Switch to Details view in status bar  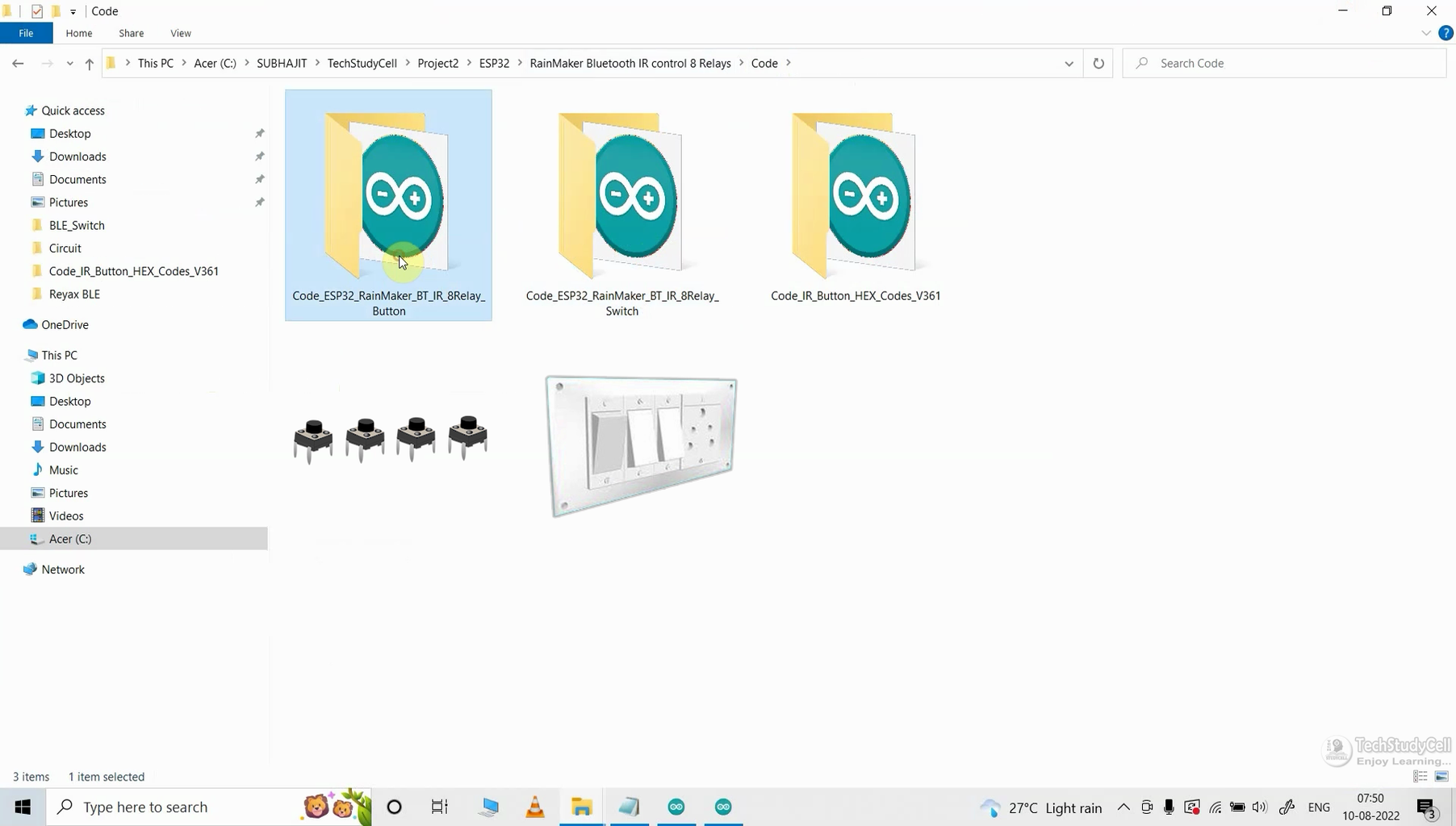(1420, 776)
